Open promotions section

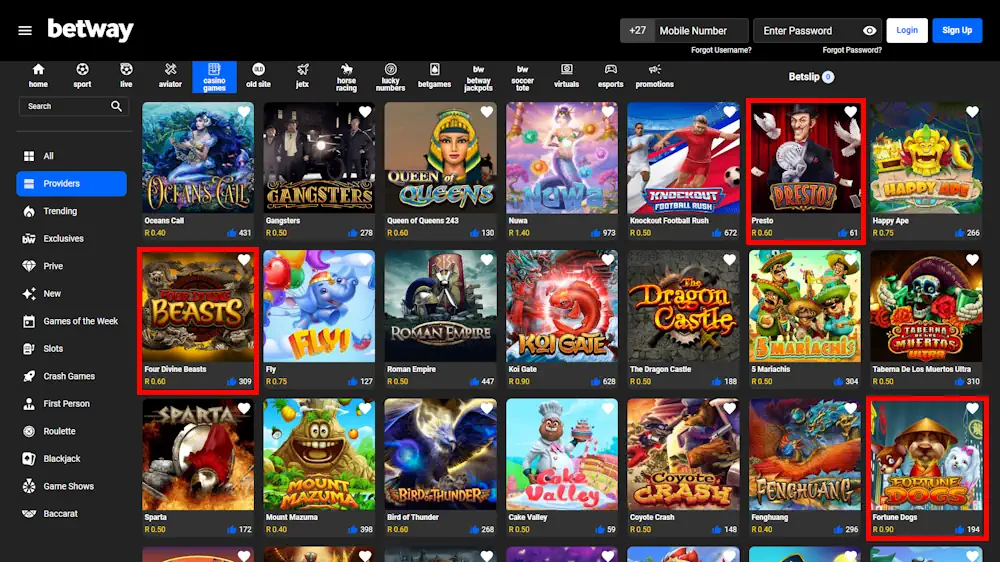coord(654,76)
